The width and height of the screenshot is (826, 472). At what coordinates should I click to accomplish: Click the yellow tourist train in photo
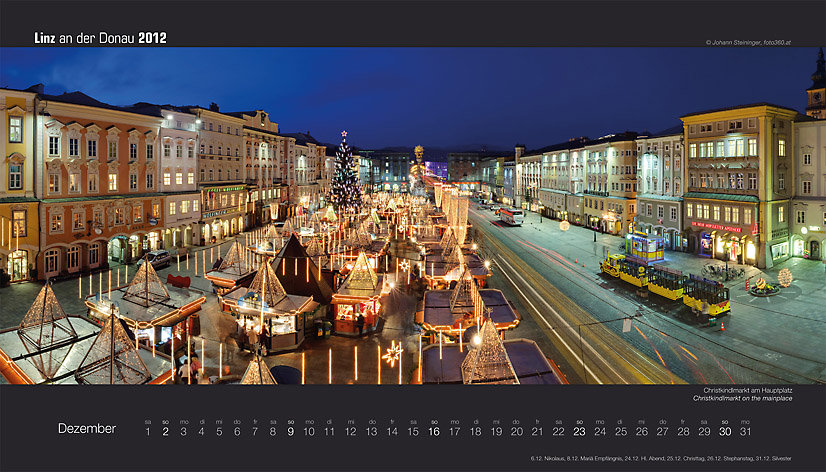[665, 283]
